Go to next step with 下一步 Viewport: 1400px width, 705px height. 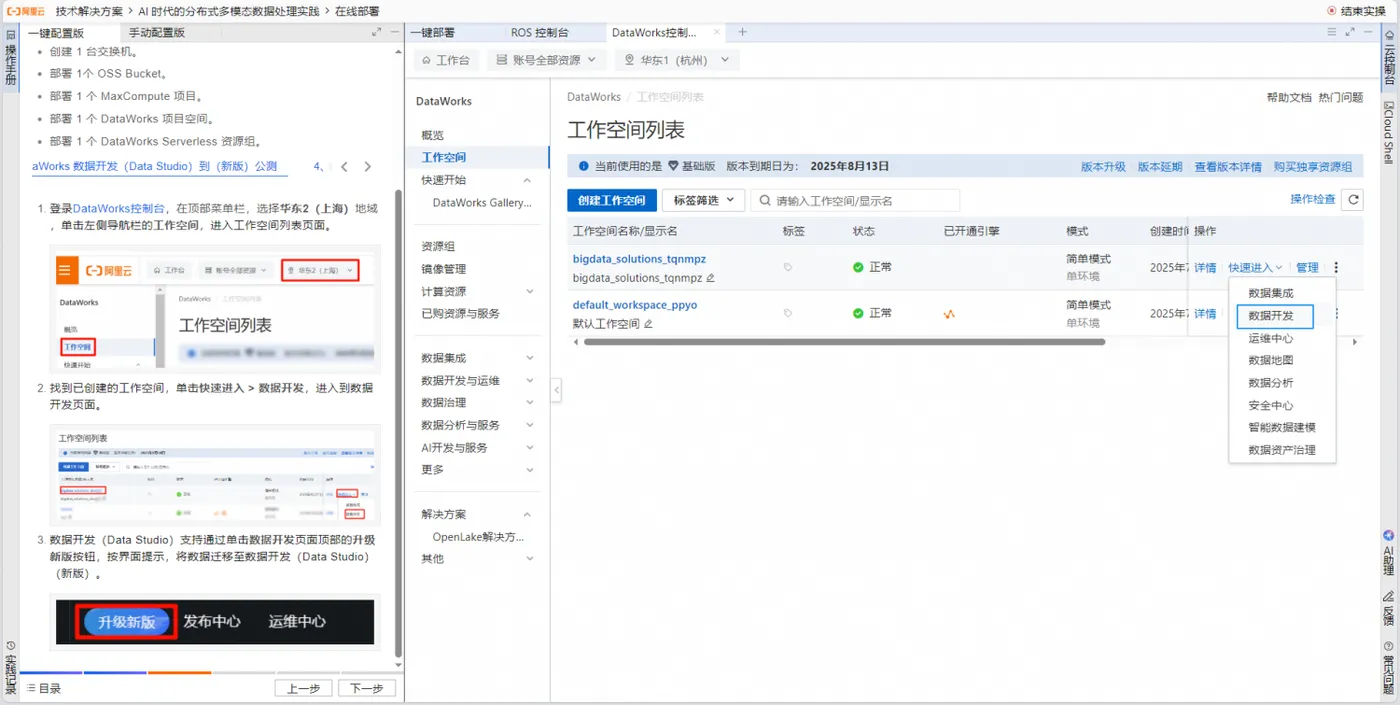[367, 688]
